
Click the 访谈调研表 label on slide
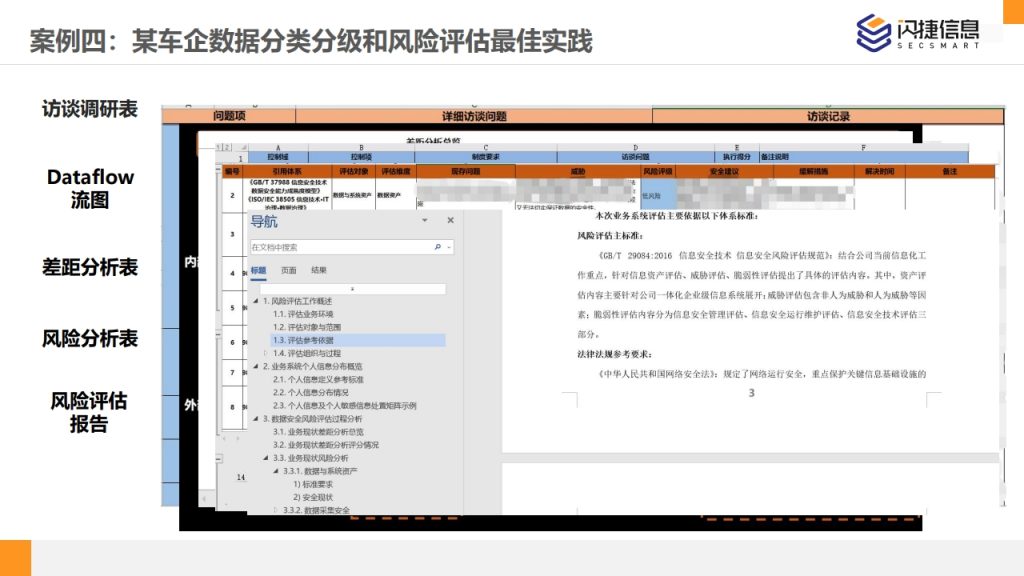point(90,108)
